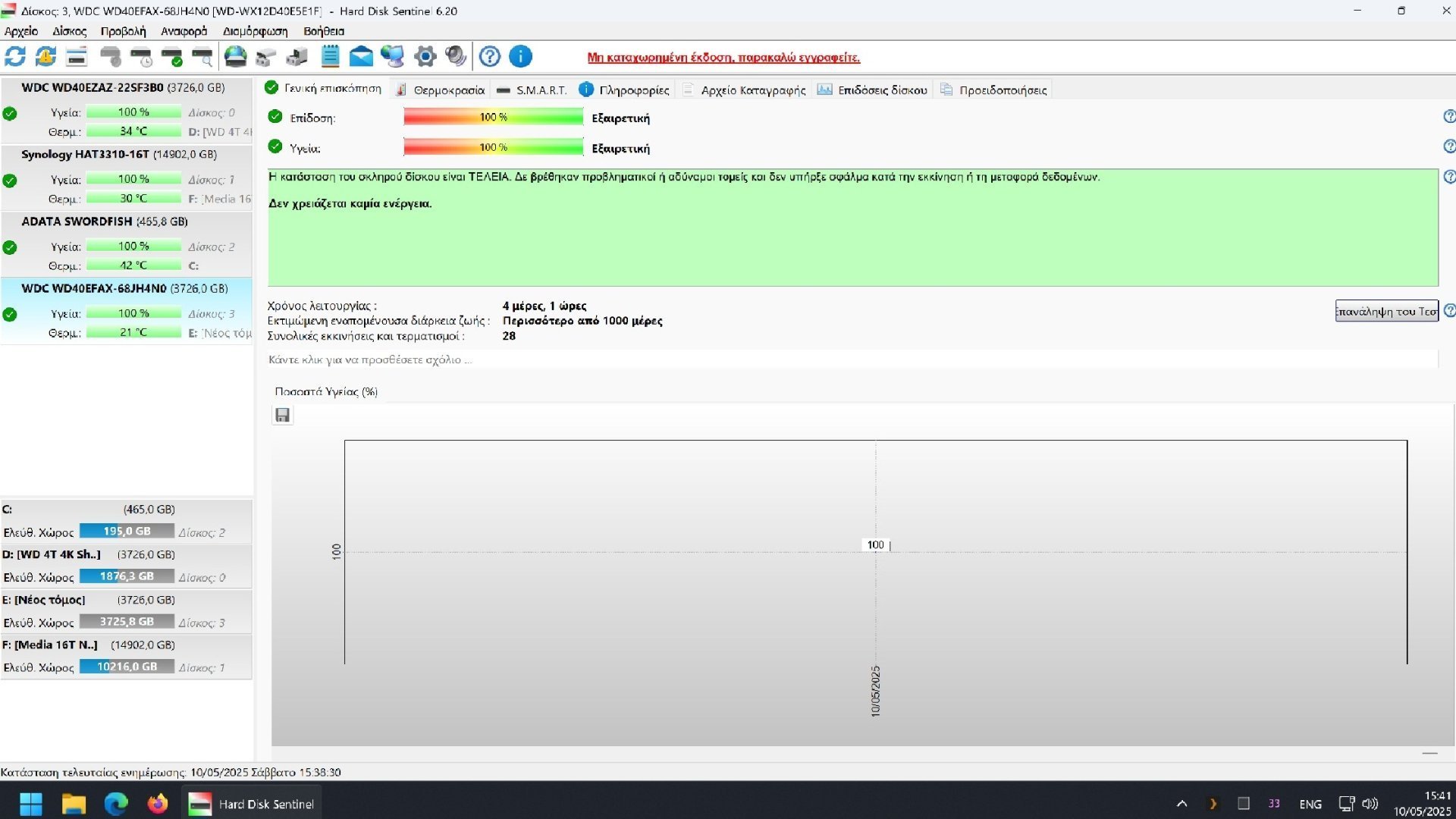Click the 100 data point on health graph
This screenshot has height=819, width=1456.
(875, 545)
